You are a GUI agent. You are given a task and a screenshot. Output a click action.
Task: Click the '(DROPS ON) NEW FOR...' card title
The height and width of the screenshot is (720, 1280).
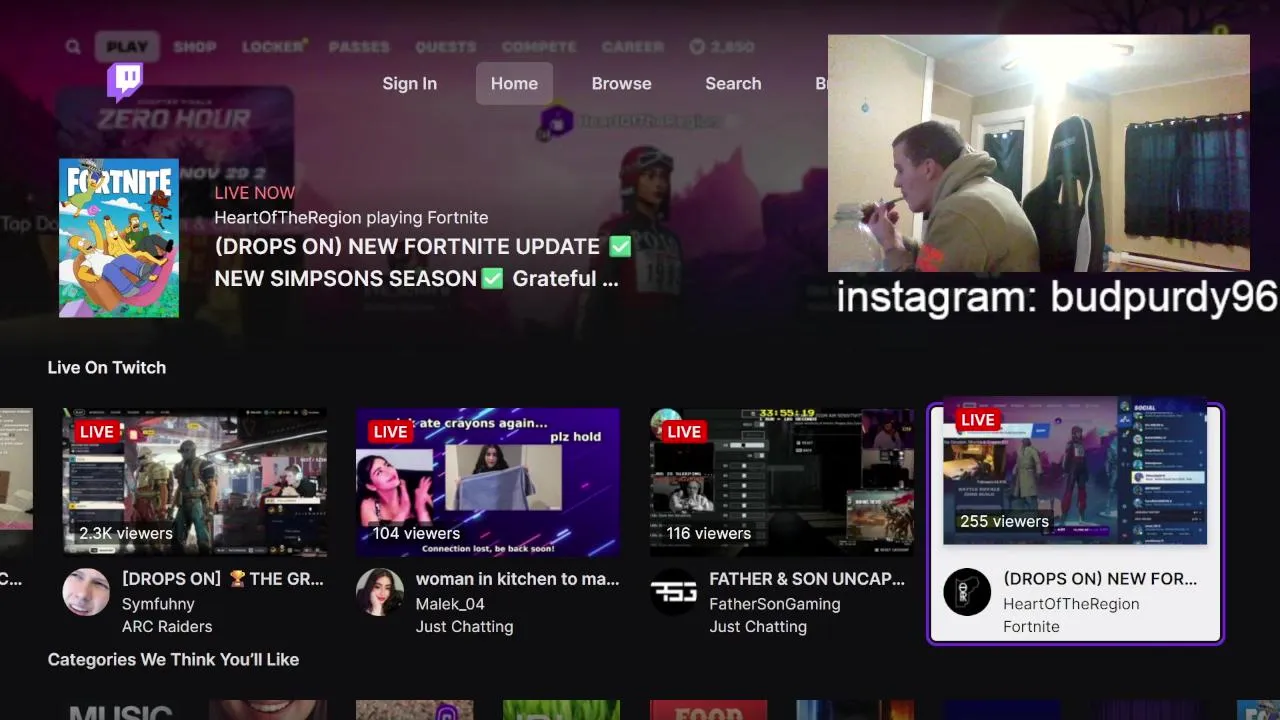pyautogui.click(x=1100, y=579)
